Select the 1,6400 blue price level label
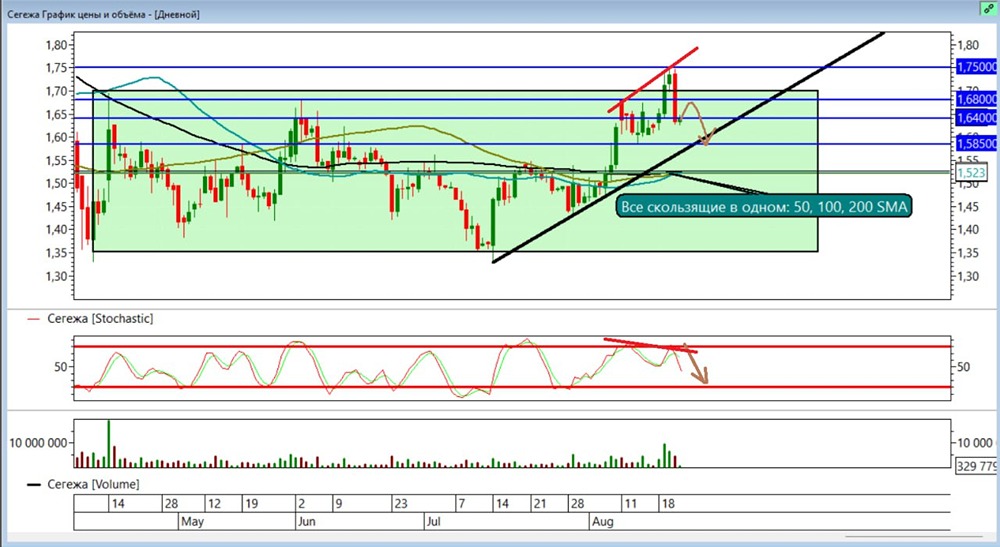 tap(976, 118)
